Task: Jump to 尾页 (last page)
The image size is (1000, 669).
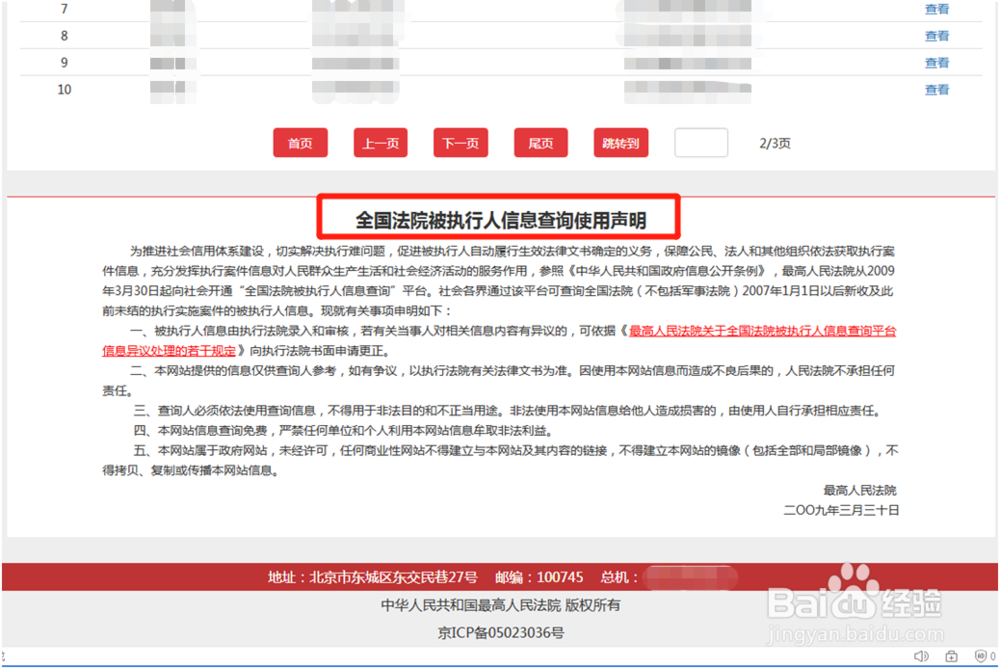Action: pos(540,142)
